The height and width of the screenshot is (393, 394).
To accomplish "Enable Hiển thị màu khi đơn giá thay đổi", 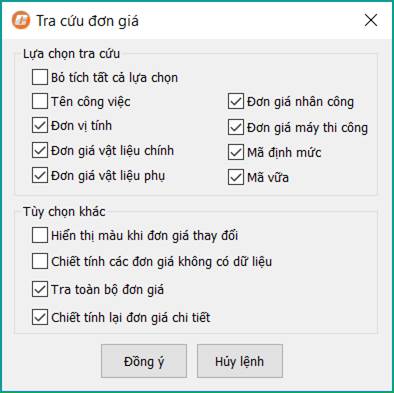I will tap(40, 235).
